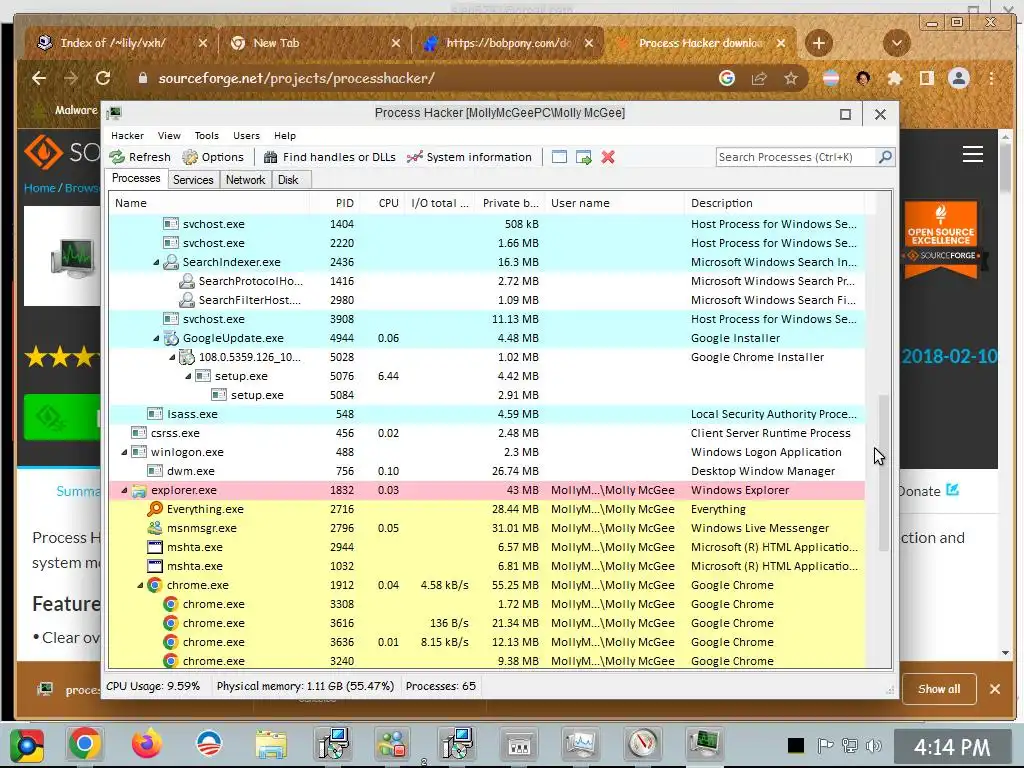
Task: Click the find window and thread icon
Action: (584, 157)
